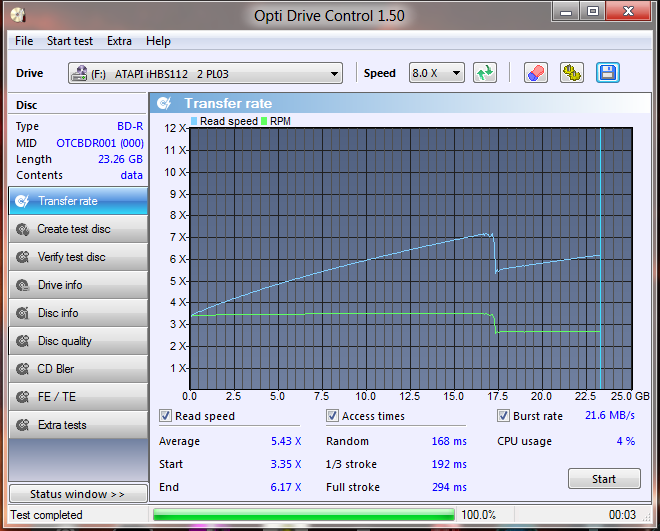Click the eraser icon in toolbar
660x531 pixels.
[536, 73]
